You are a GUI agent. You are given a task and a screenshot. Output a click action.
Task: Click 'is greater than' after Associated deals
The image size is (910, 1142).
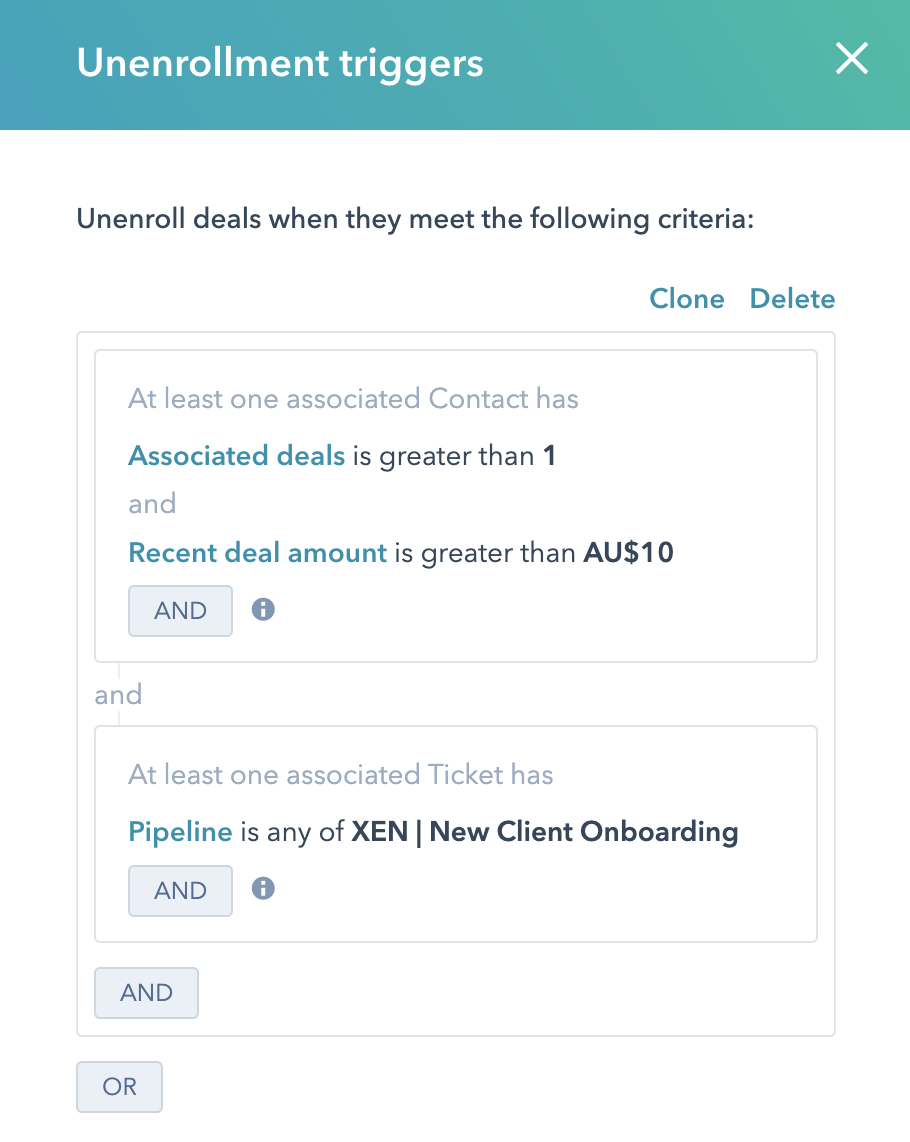coord(443,456)
